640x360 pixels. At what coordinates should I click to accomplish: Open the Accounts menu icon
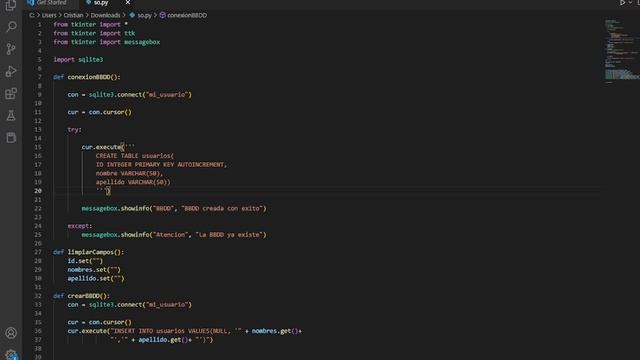click(11, 333)
